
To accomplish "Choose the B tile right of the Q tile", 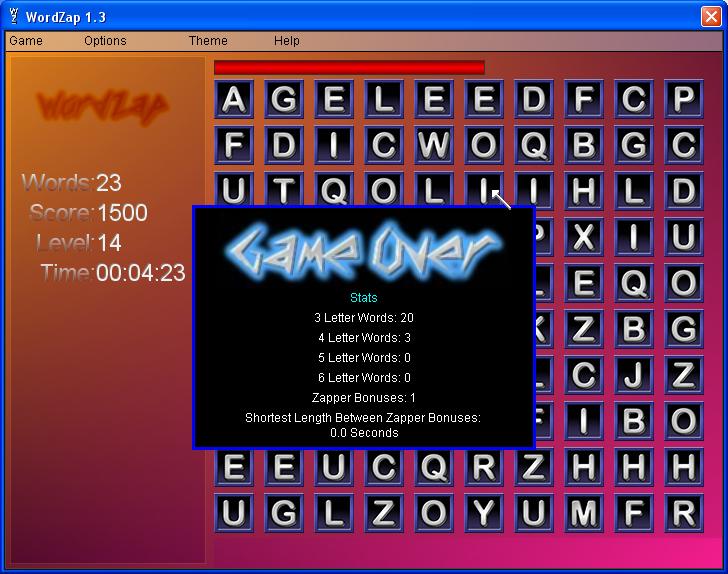I will pos(584,145).
